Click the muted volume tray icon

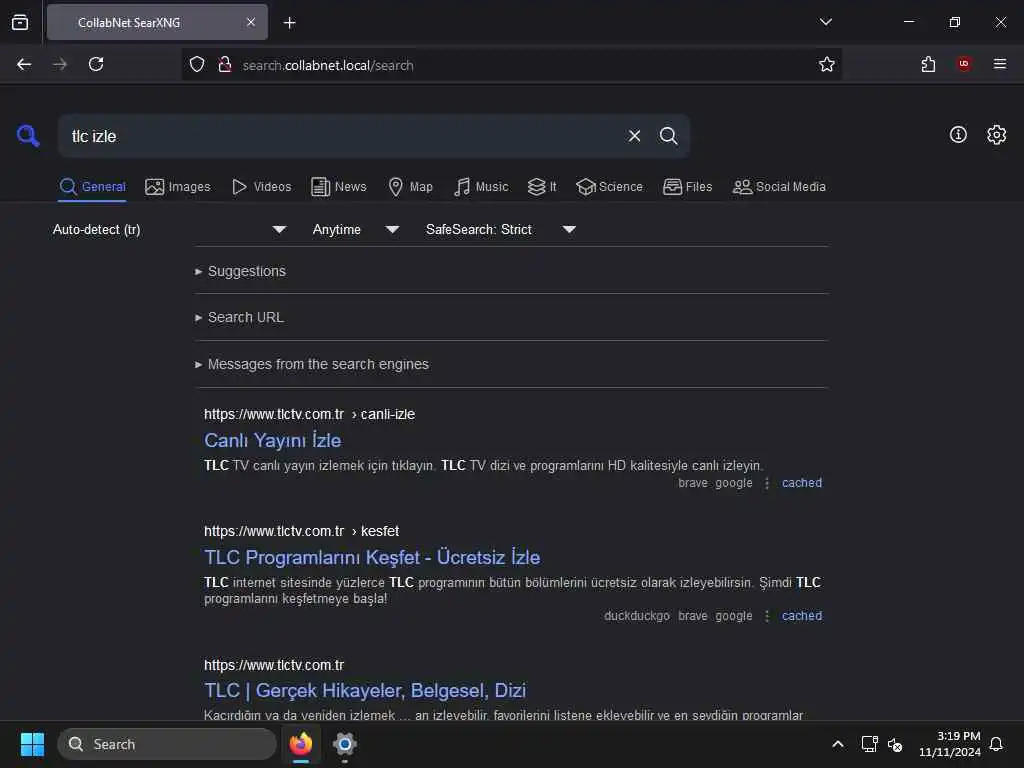(895, 744)
